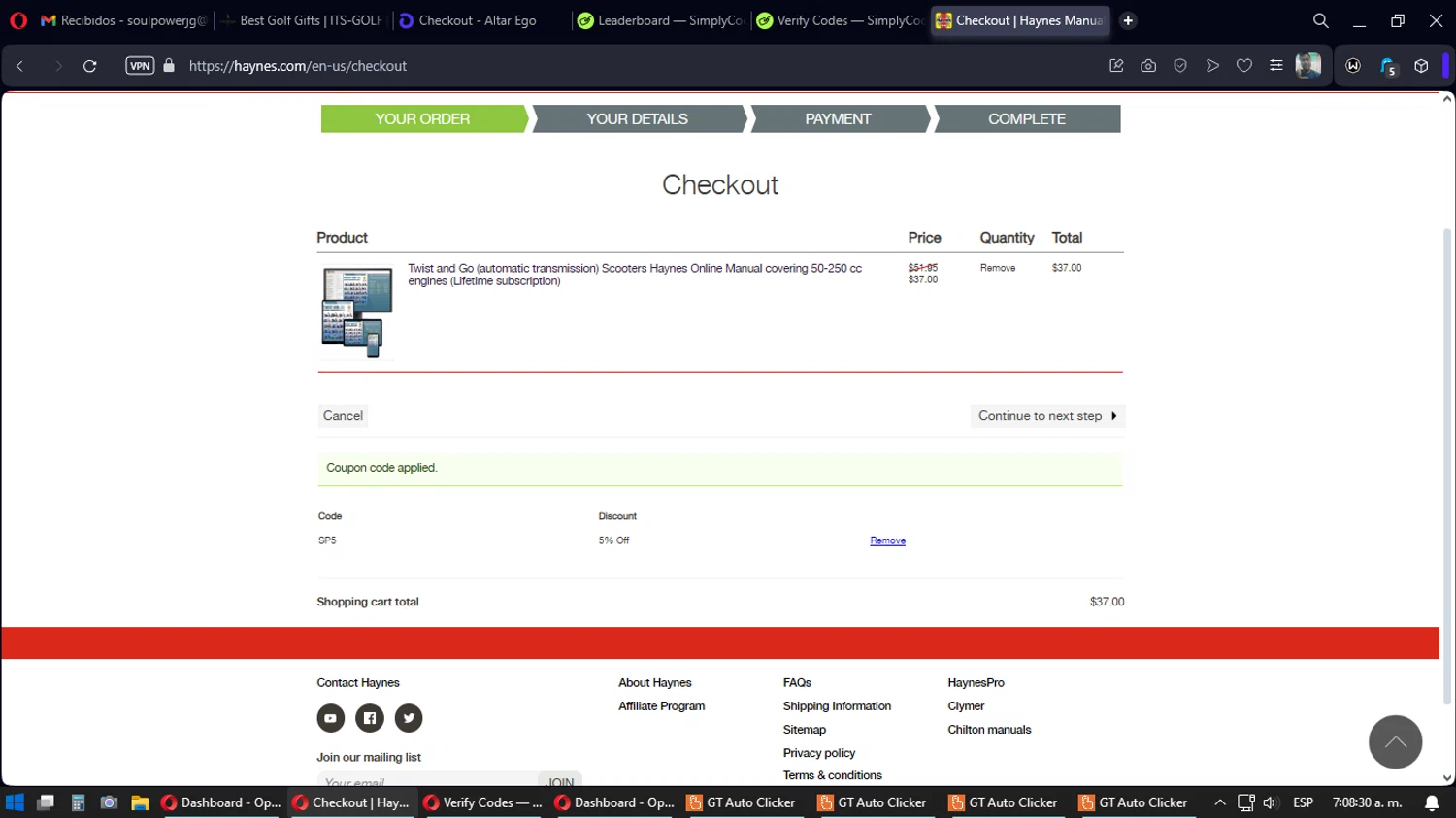This screenshot has height=818, width=1456.
Task: Select the YOUR ORDER checkout step
Action: point(423,119)
